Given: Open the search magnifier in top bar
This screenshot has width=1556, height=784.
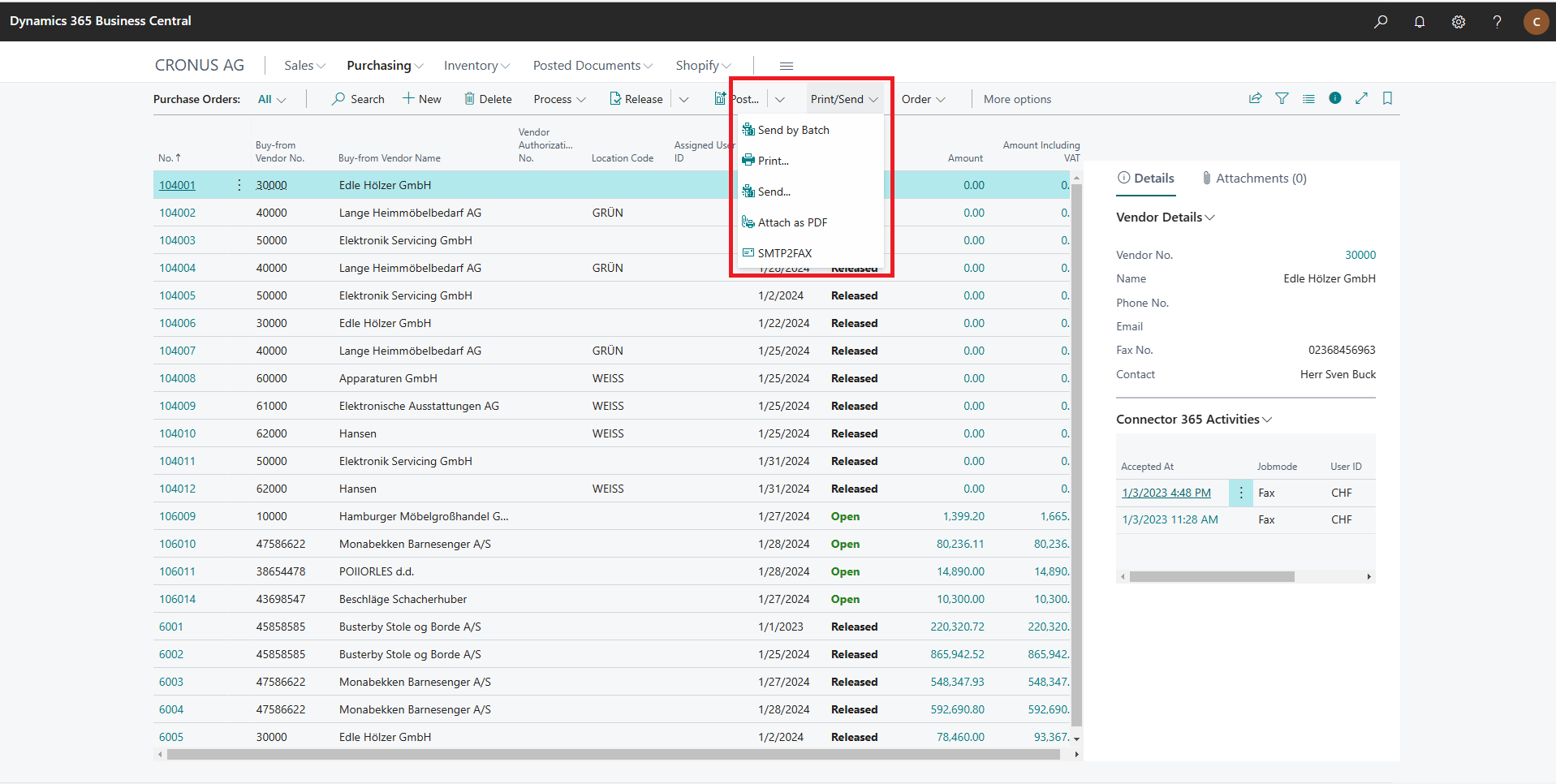Looking at the screenshot, I should [1380, 22].
